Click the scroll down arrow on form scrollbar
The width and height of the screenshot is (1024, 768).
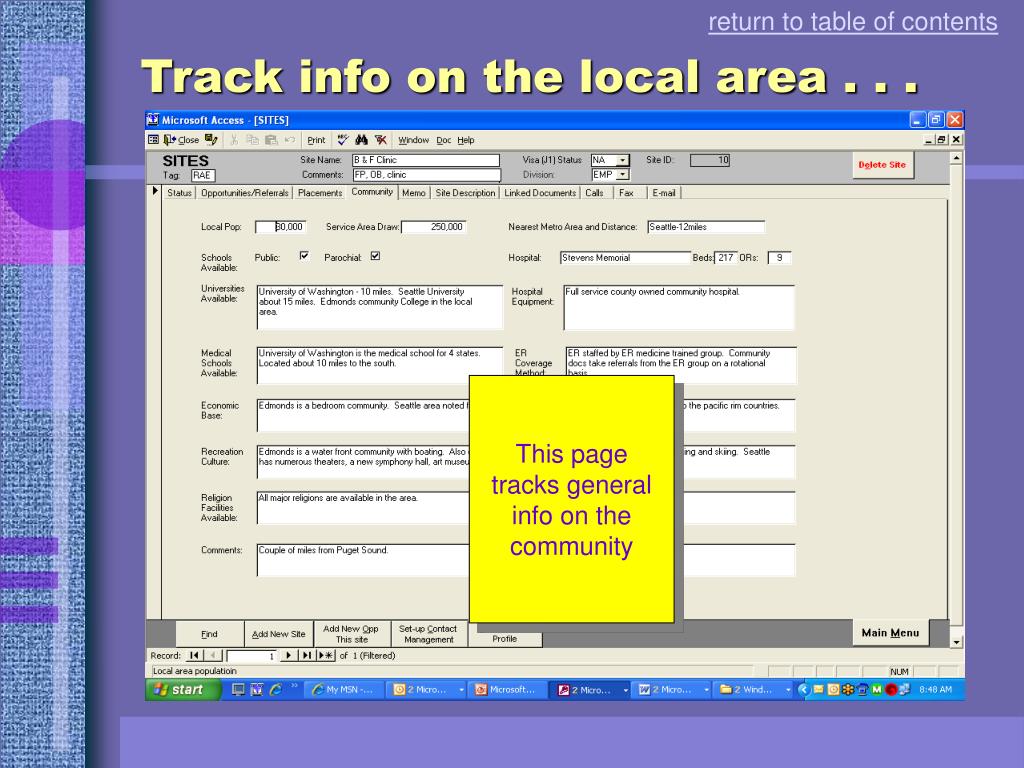tap(956, 642)
